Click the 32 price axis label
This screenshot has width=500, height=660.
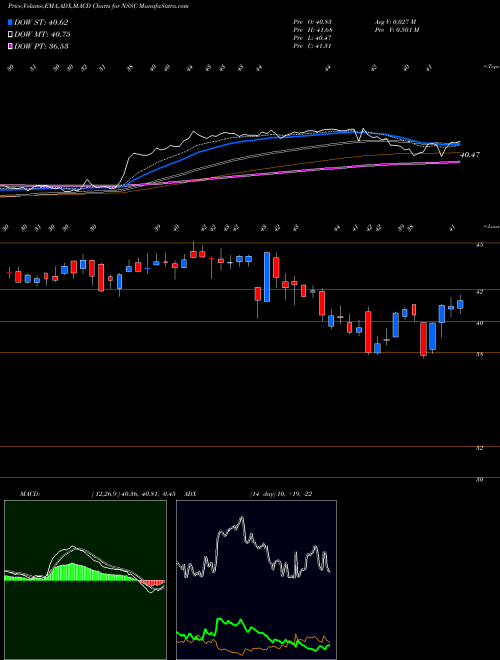click(x=479, y=448)
